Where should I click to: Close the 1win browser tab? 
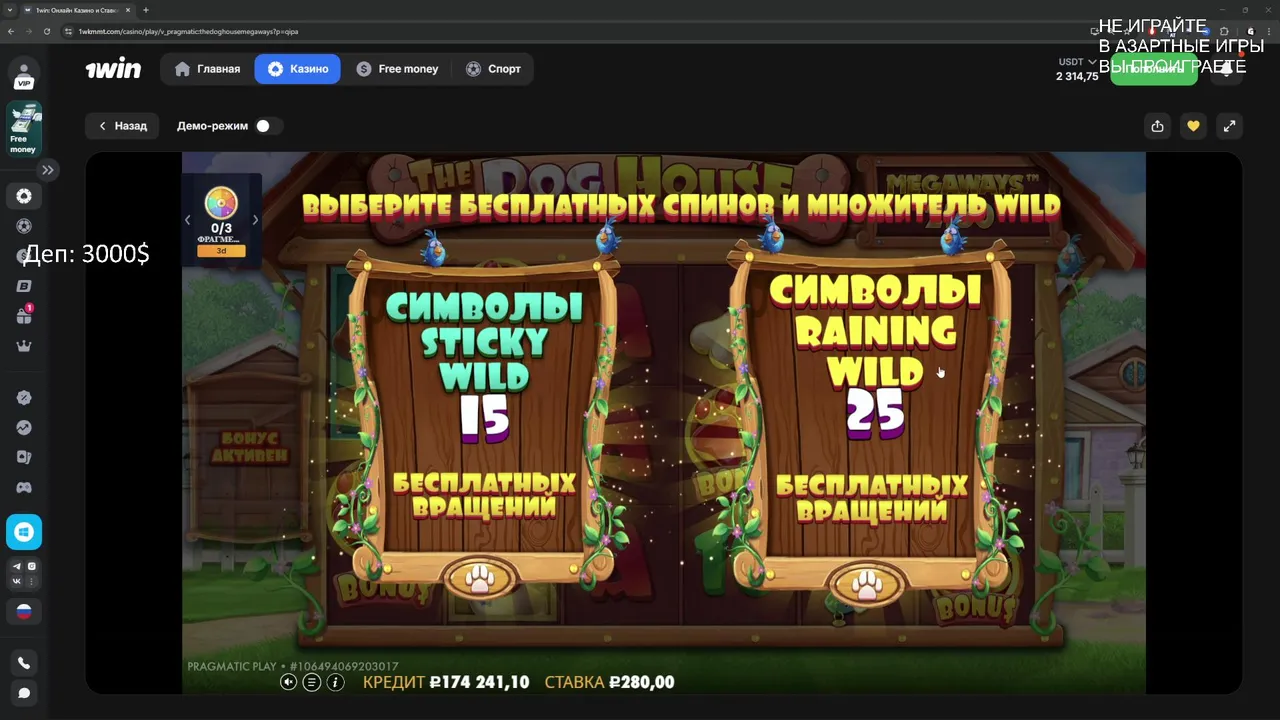pyautogui.click(x=127, y=10)
